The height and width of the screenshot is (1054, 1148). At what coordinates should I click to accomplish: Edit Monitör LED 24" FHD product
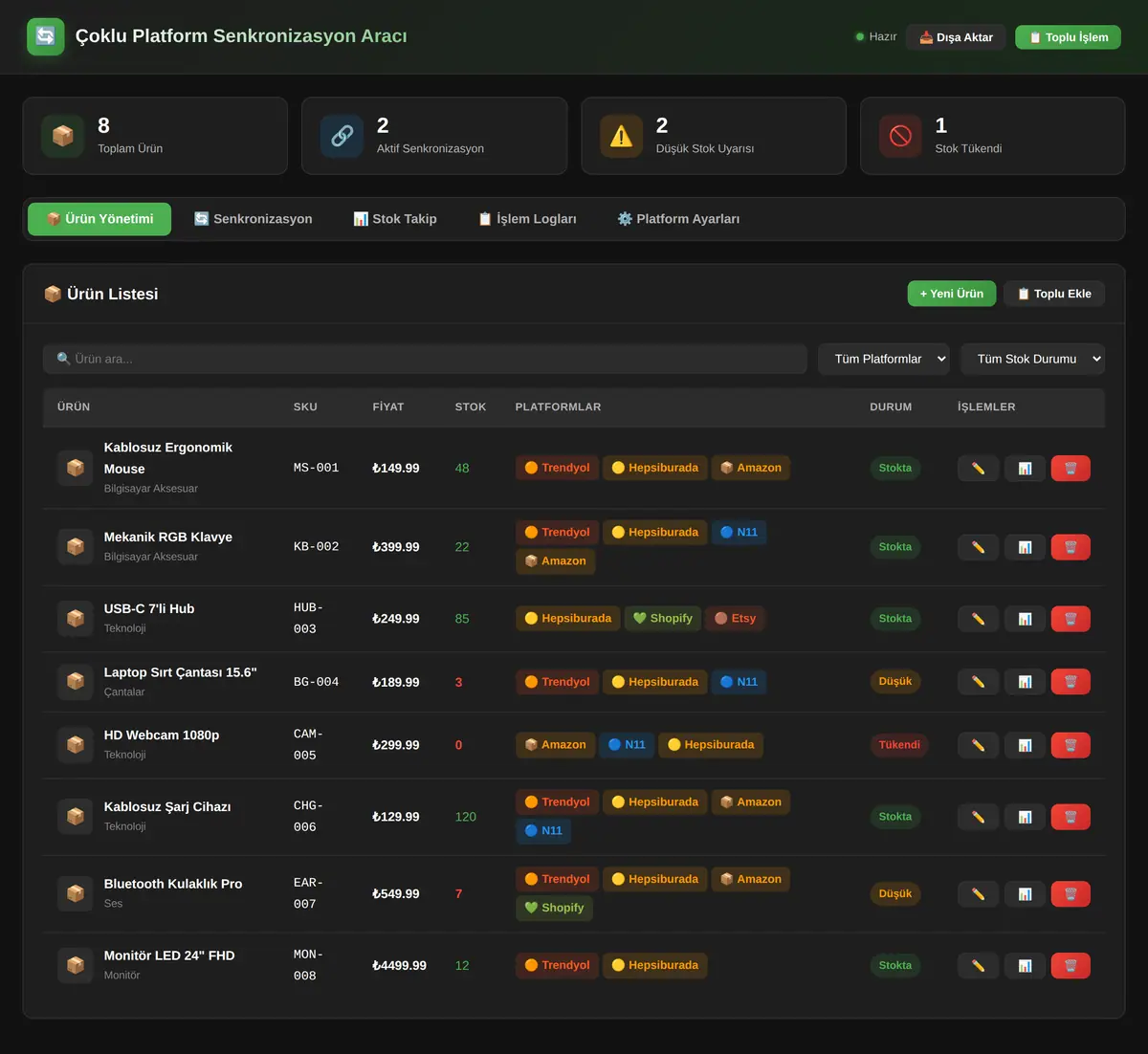click(x=978, y=966)
